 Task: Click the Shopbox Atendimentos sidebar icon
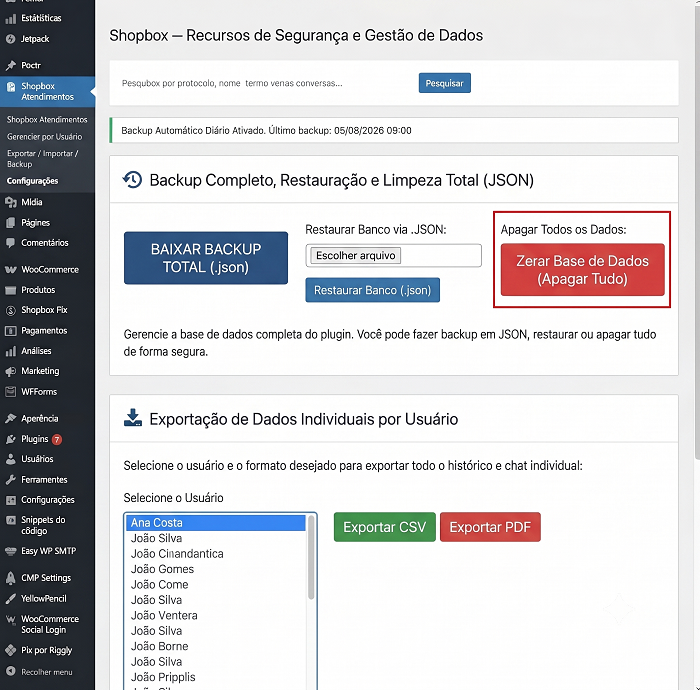[x=11, y=87]
